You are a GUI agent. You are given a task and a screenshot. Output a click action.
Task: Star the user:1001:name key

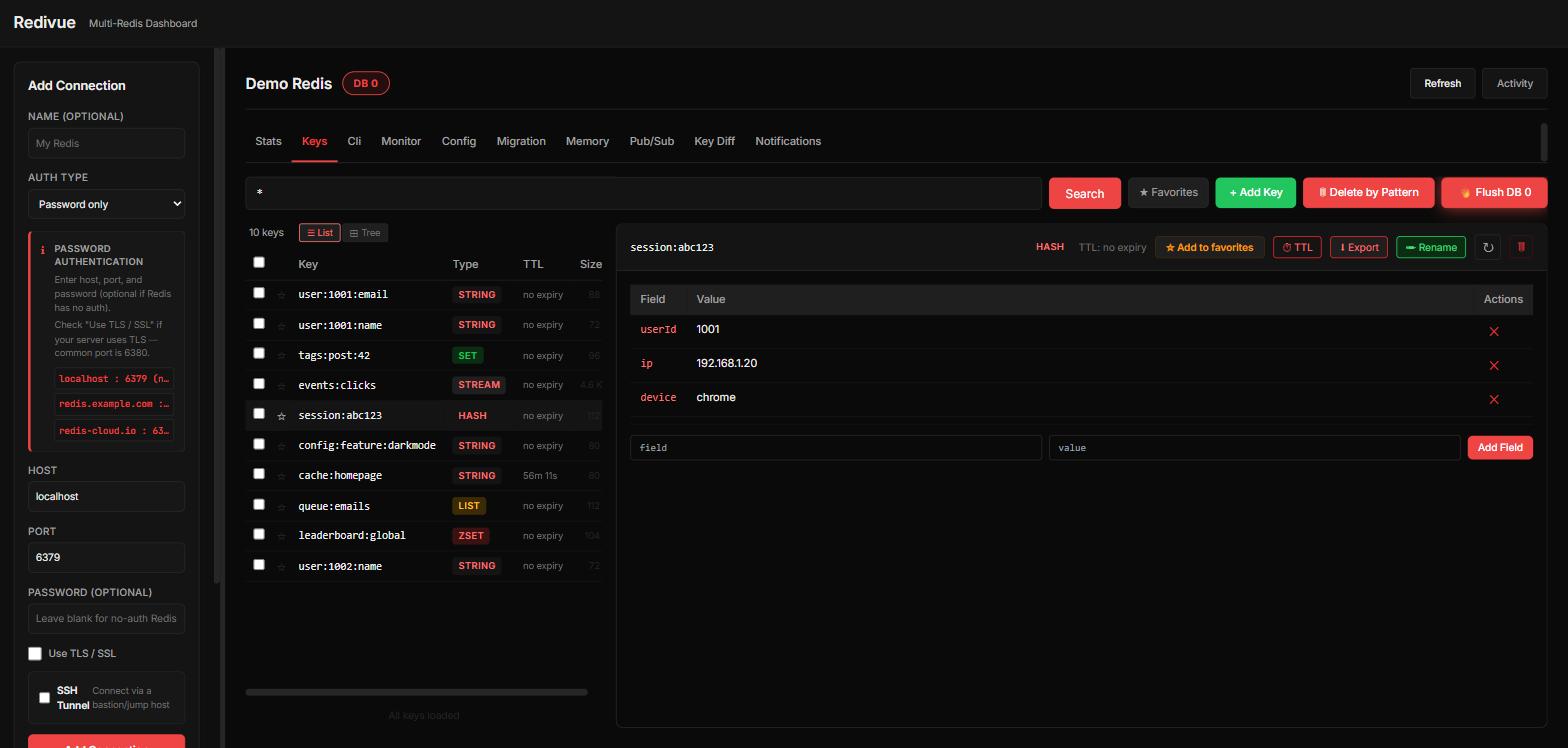(x=281, y=325)
